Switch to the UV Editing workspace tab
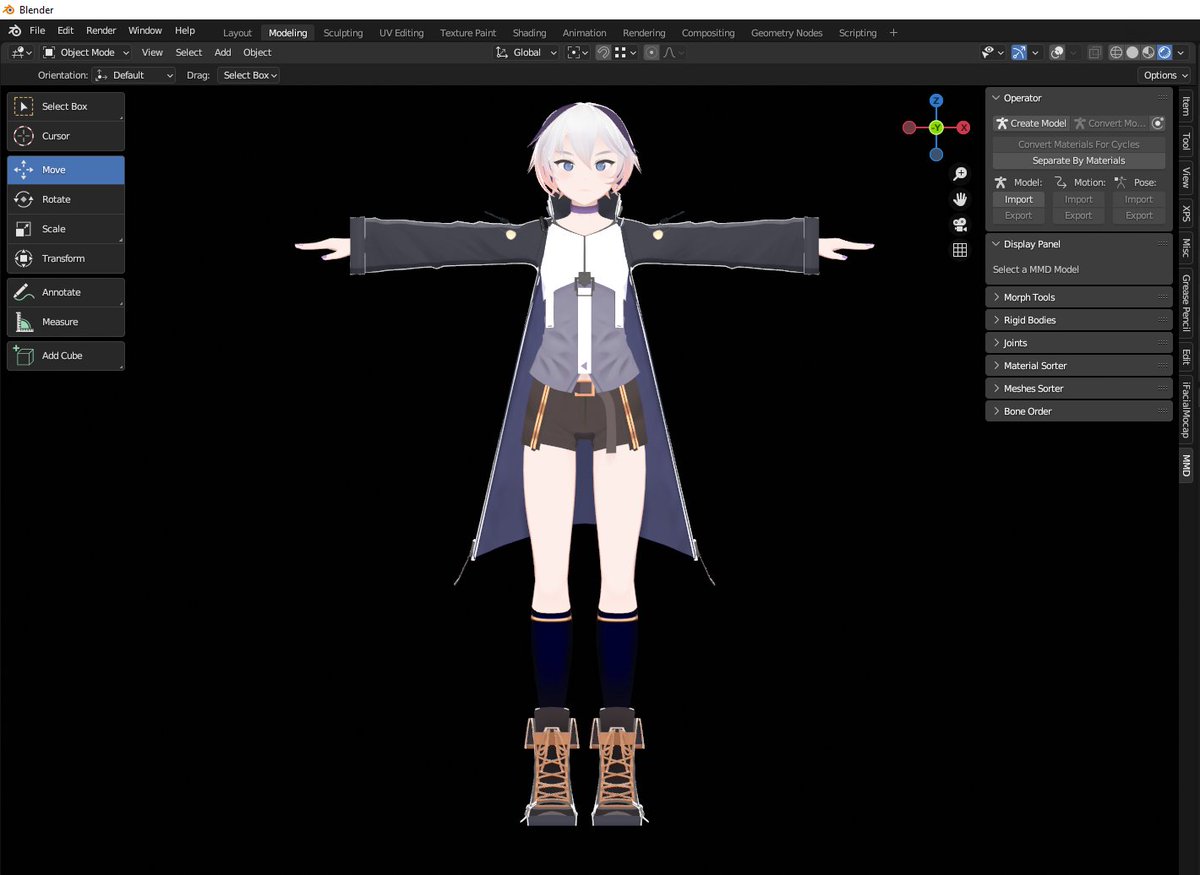The height and width of the screenshot is (875, 1200). click(x=401, y=33)
